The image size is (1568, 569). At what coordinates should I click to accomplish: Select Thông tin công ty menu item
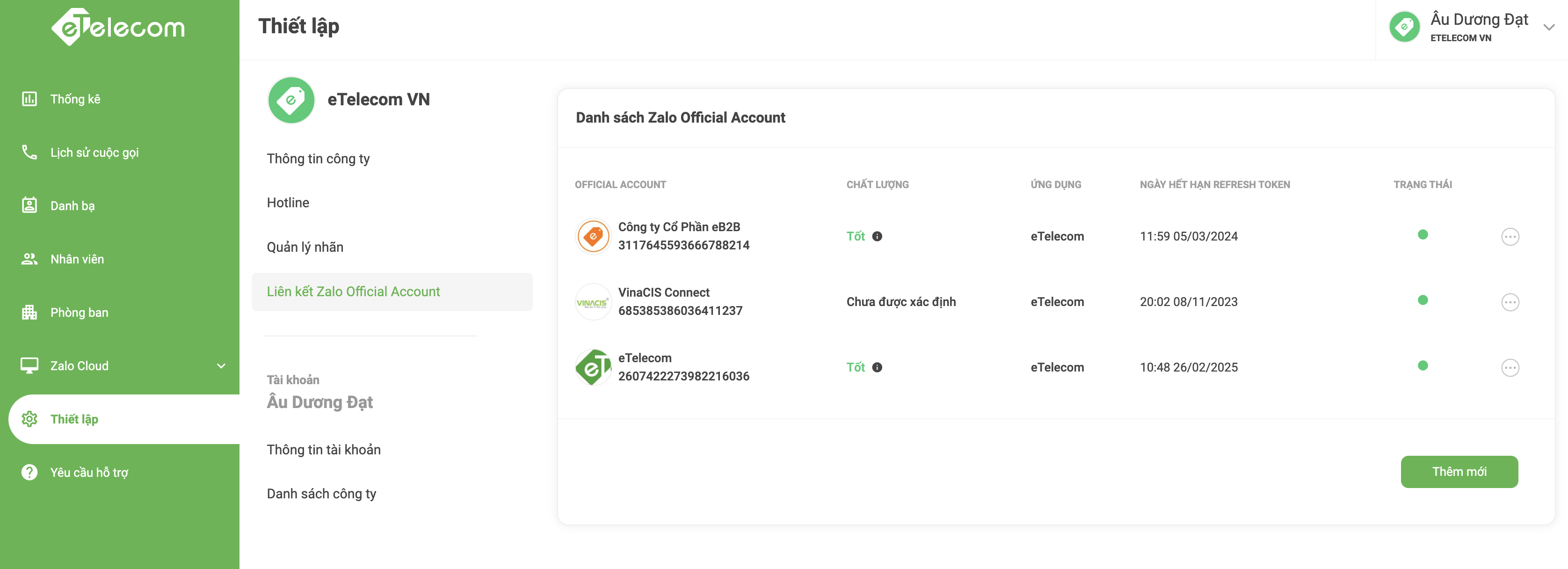(318, 159)
